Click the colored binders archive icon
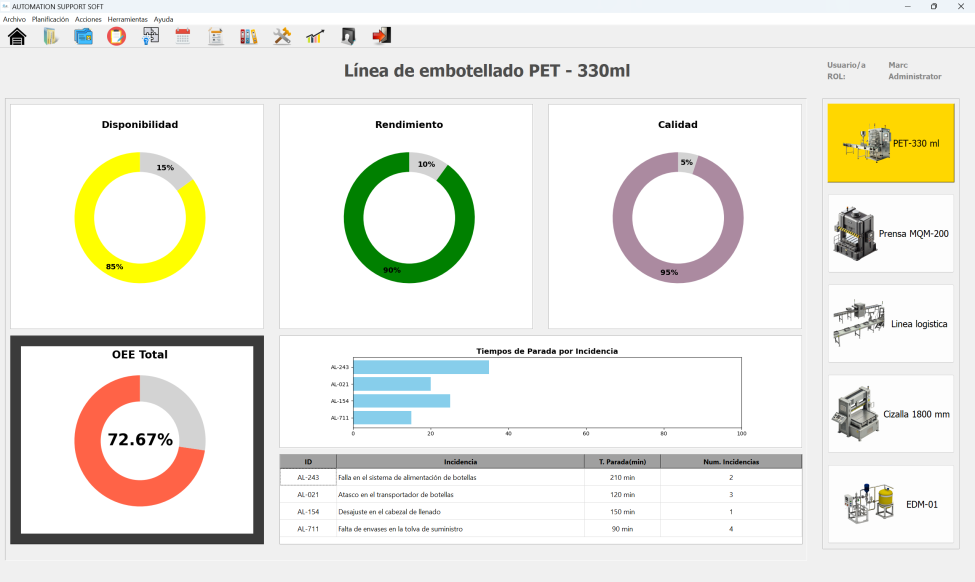Viewport: 975px width, 582px height. click(x=248, y=37)
